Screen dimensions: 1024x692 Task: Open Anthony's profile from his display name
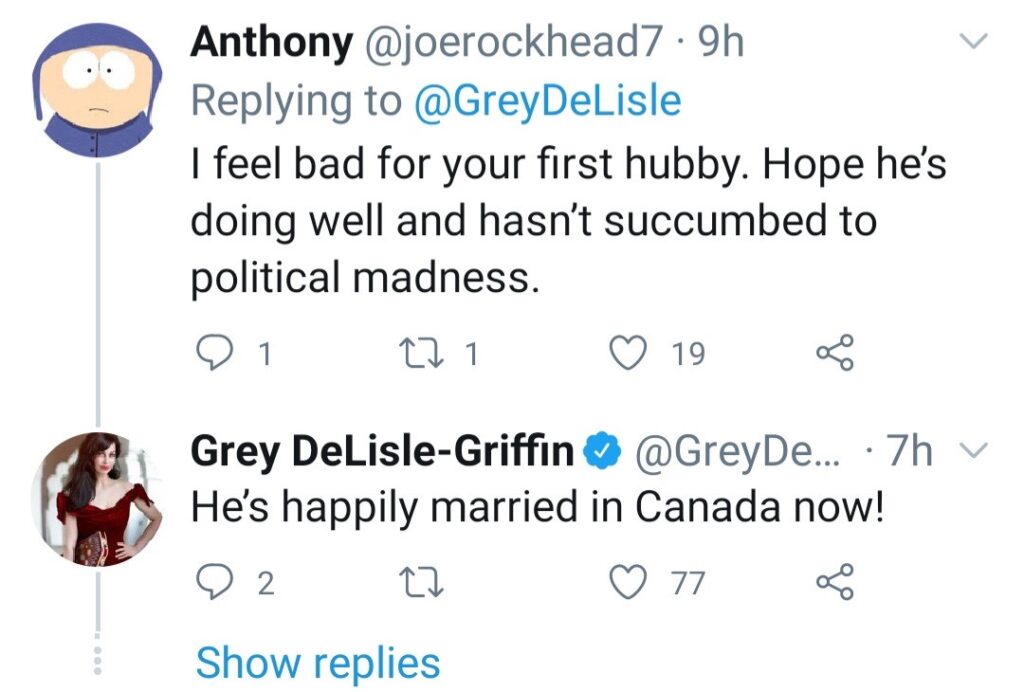click(x=271, y=42)
